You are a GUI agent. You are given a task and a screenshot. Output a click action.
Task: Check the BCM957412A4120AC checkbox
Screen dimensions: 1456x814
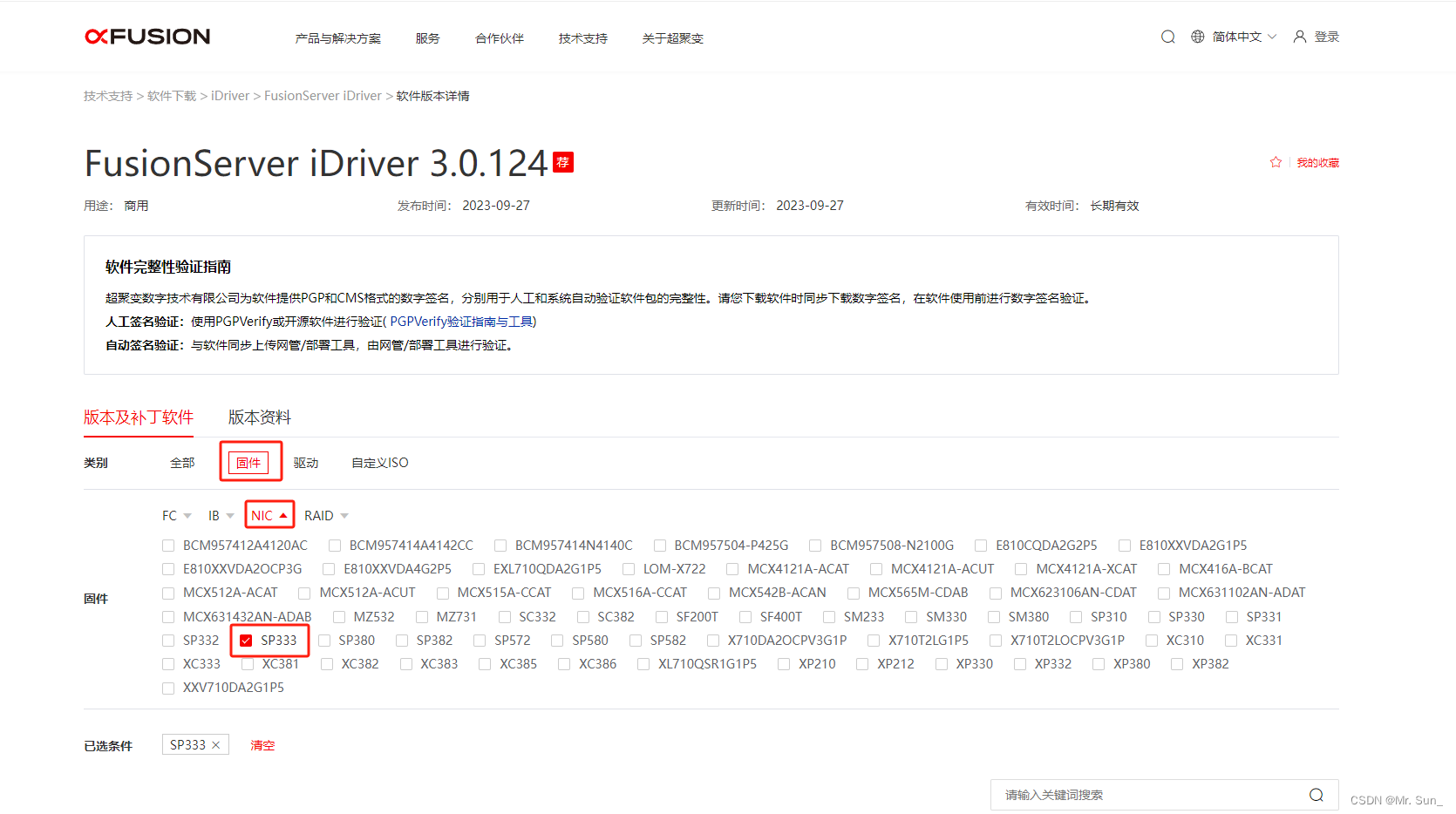(168, 546)
